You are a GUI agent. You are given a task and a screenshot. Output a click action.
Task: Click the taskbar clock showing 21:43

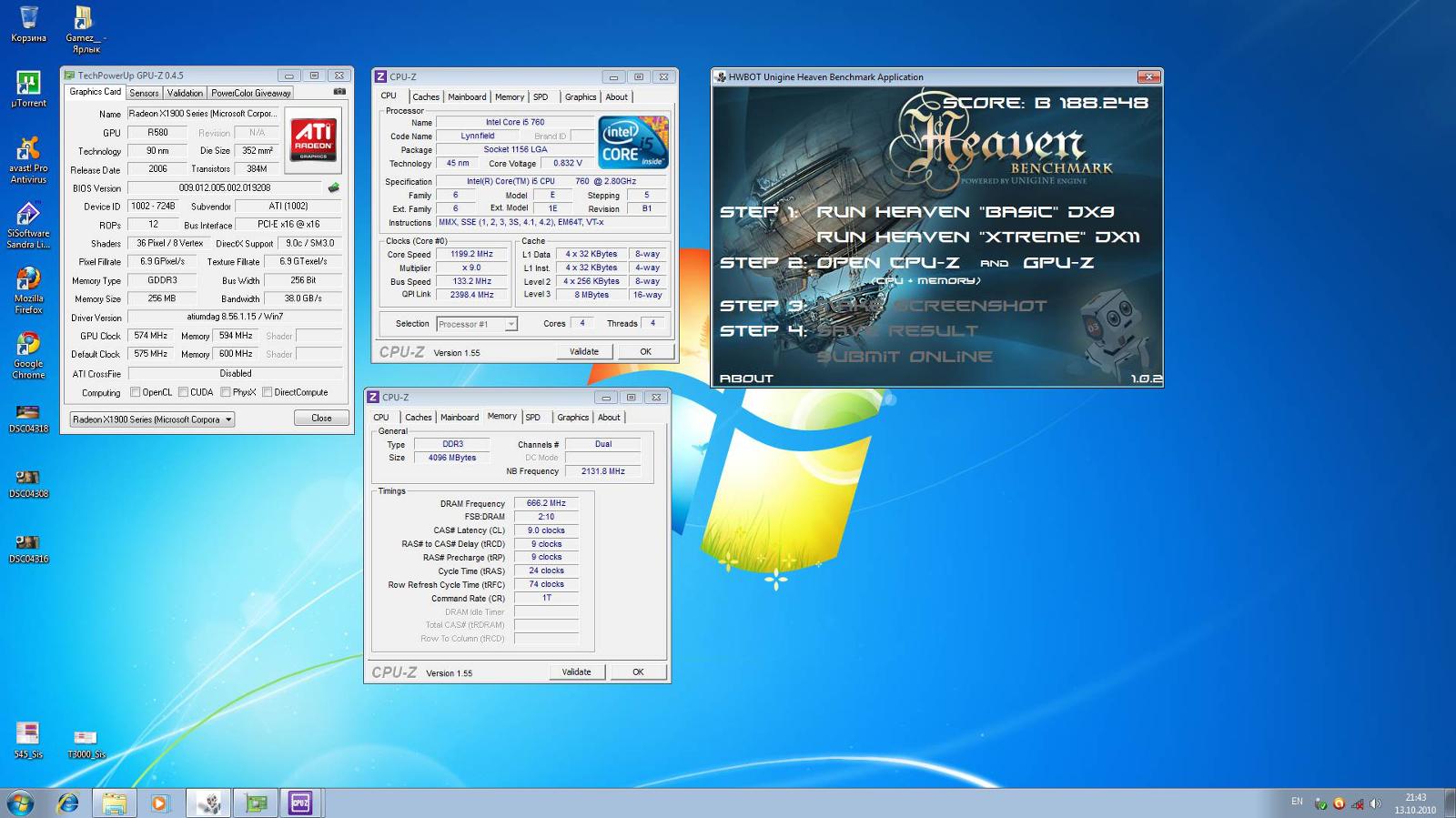click(x=1415, y=803)
